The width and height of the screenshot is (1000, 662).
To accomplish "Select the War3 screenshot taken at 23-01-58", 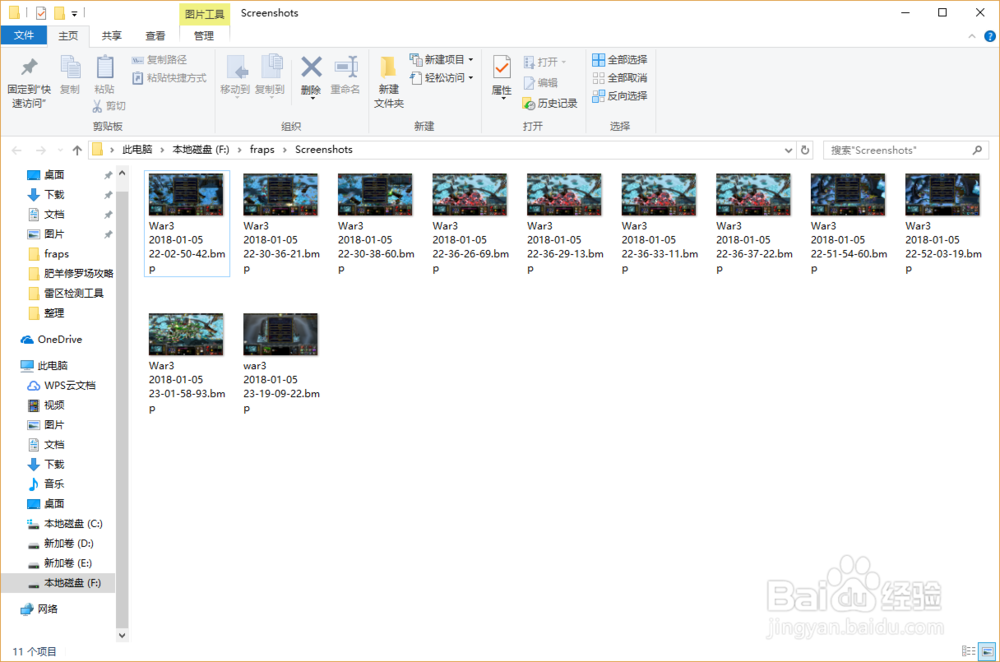I will point(186,334).
